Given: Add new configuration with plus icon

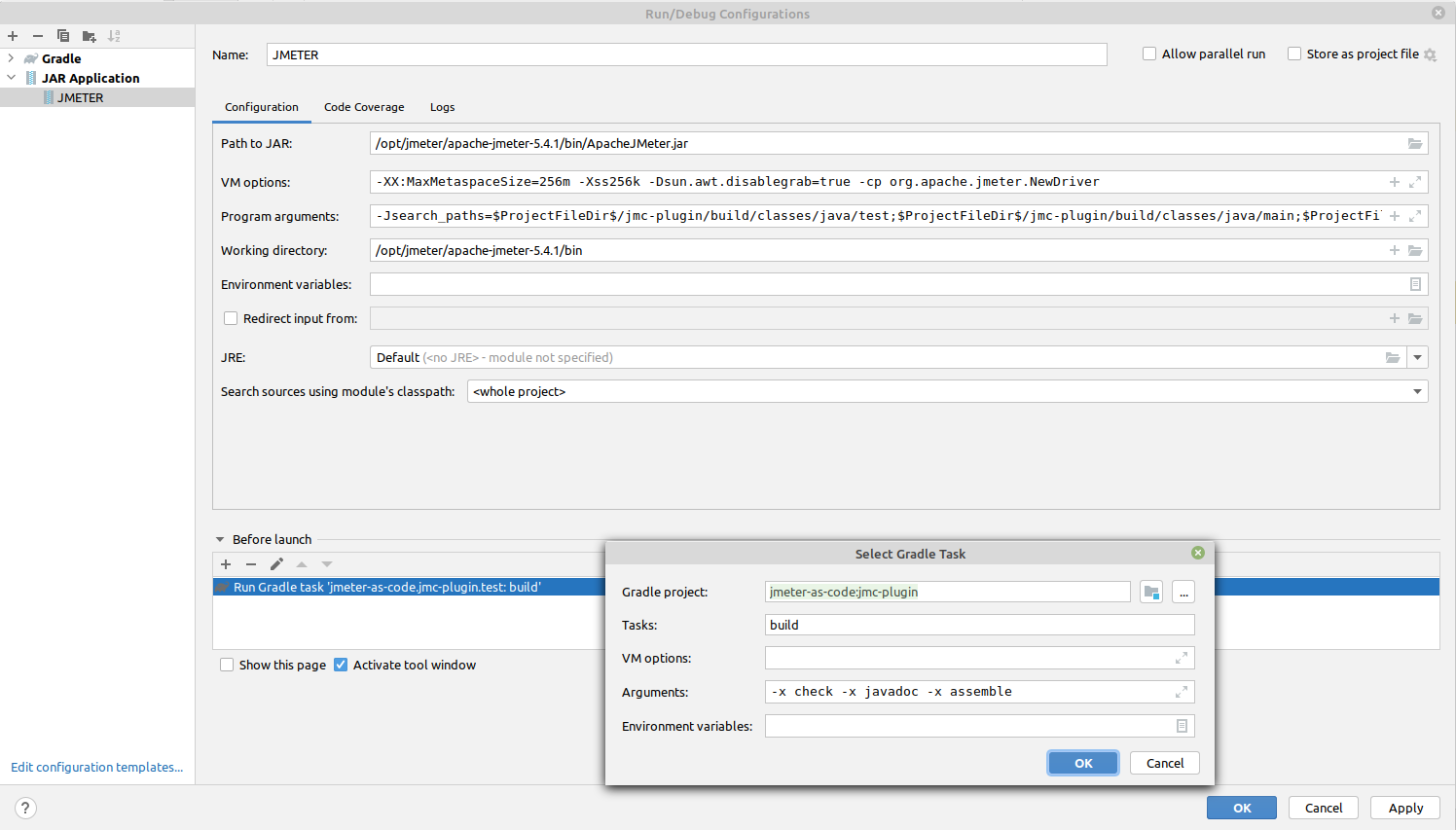Looking at the screenshot, I should click(x=13, y=36).
